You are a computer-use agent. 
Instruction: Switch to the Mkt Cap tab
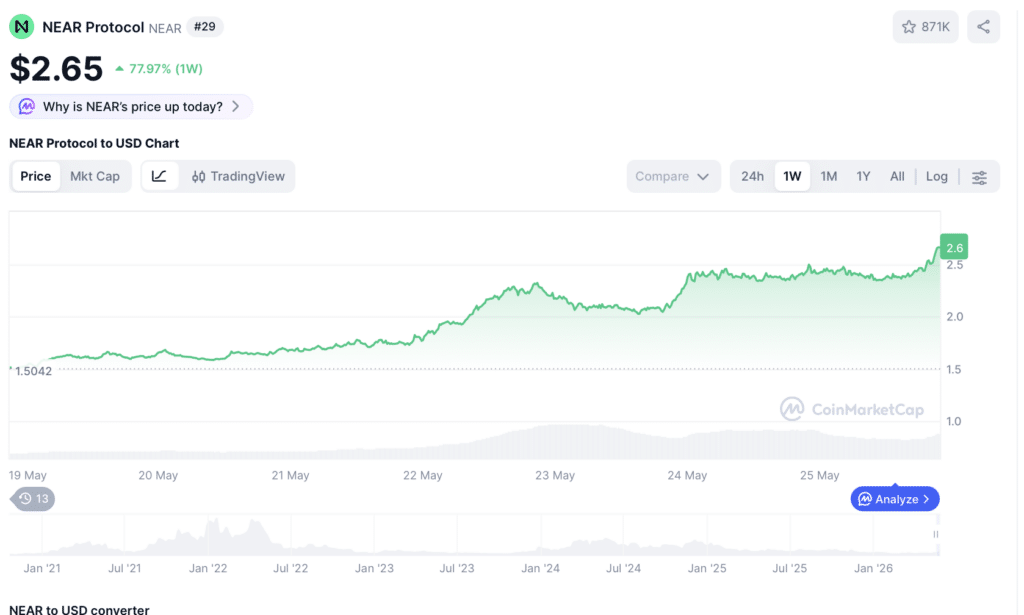95,176
